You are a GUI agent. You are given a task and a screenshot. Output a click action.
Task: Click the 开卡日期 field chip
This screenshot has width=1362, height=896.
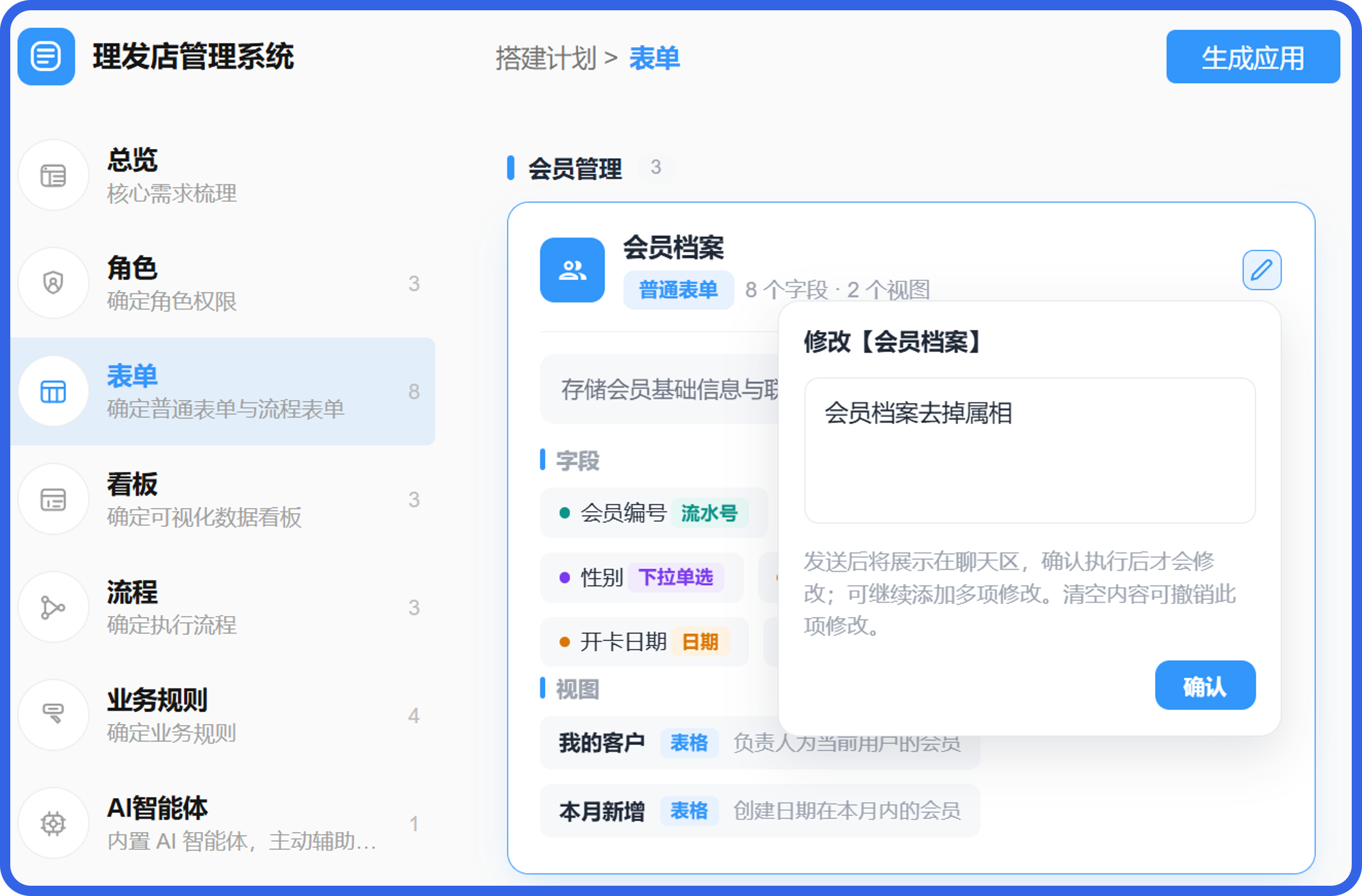(644, 641)
